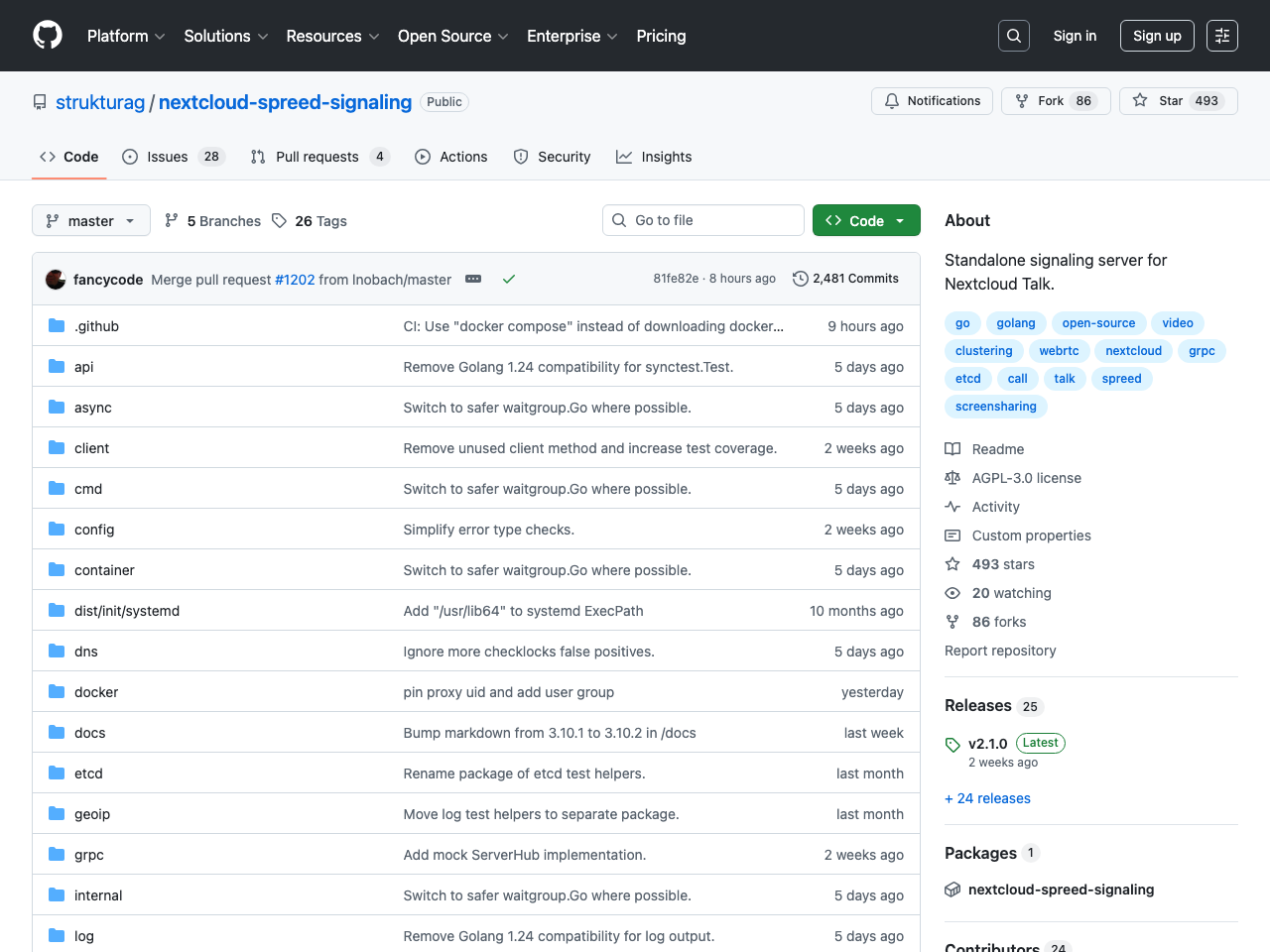
Task: Open Activity via the pulse icon
Action: pyautogui.click(x=952, y=507)
